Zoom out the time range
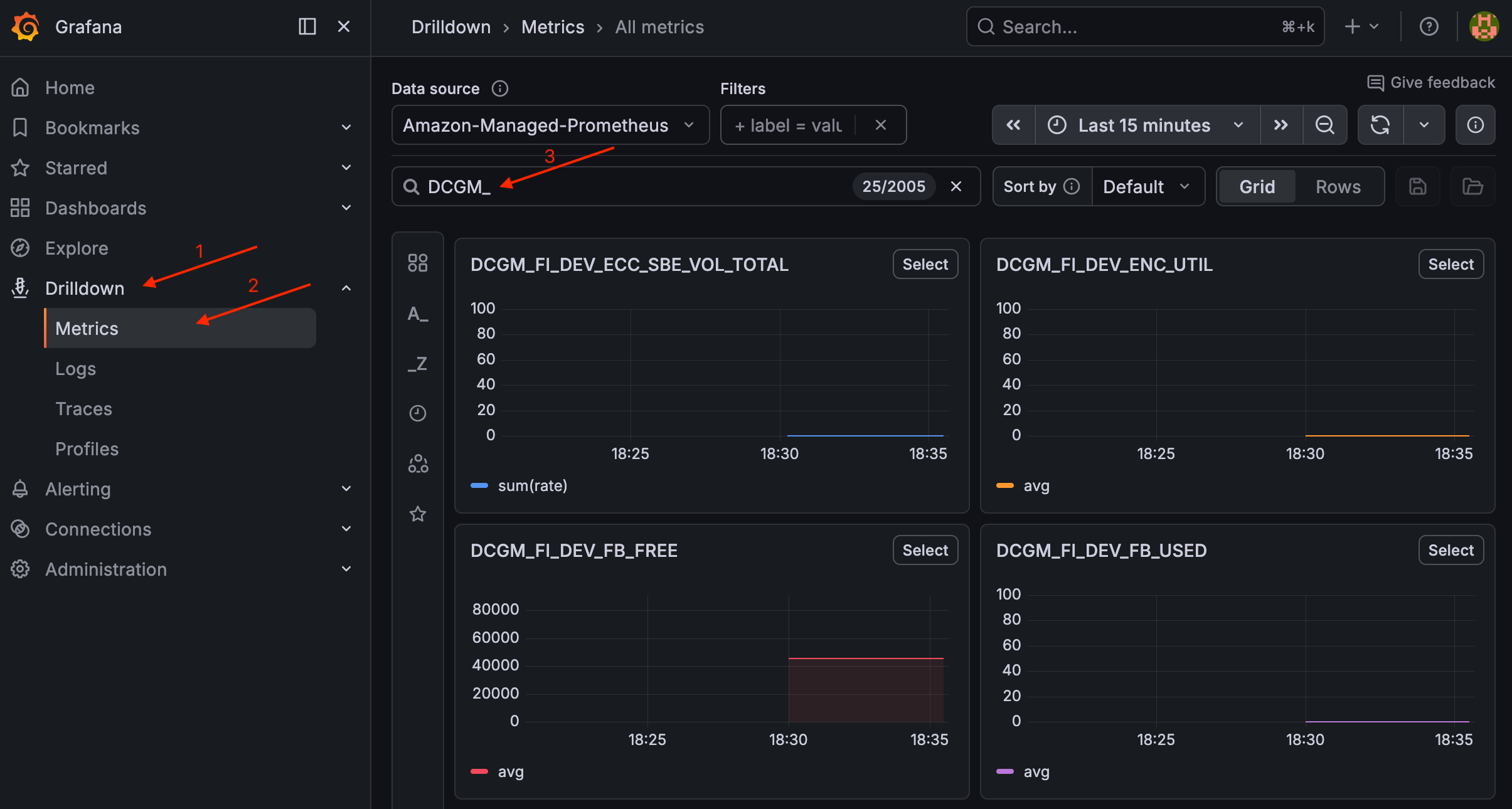This screenshot has height=809, width=1512. coord(1325,125)
